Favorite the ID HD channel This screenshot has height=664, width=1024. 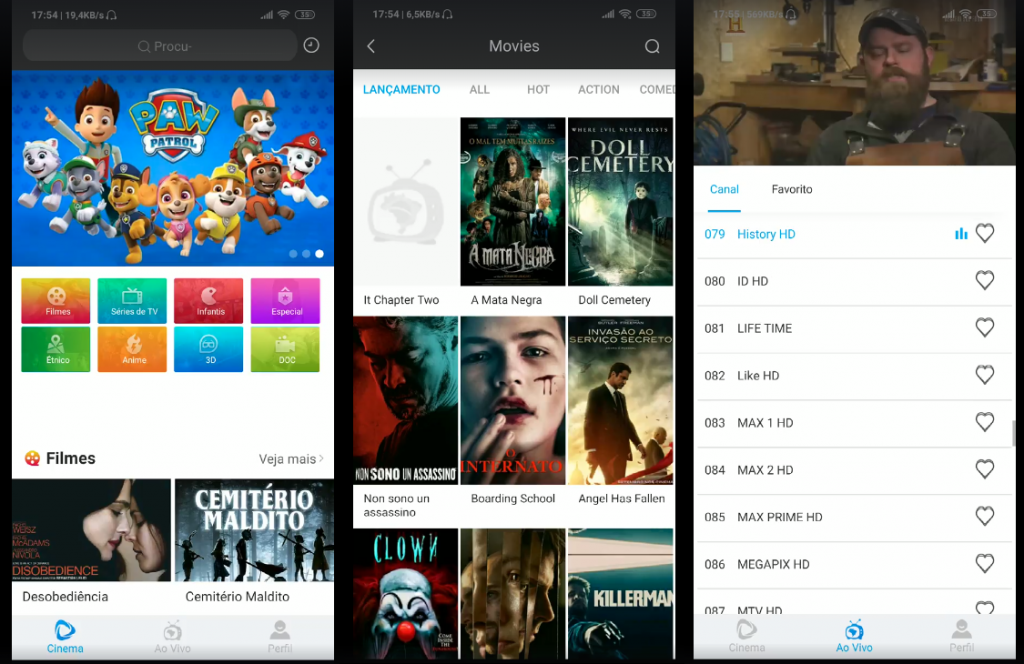[985, 280]
